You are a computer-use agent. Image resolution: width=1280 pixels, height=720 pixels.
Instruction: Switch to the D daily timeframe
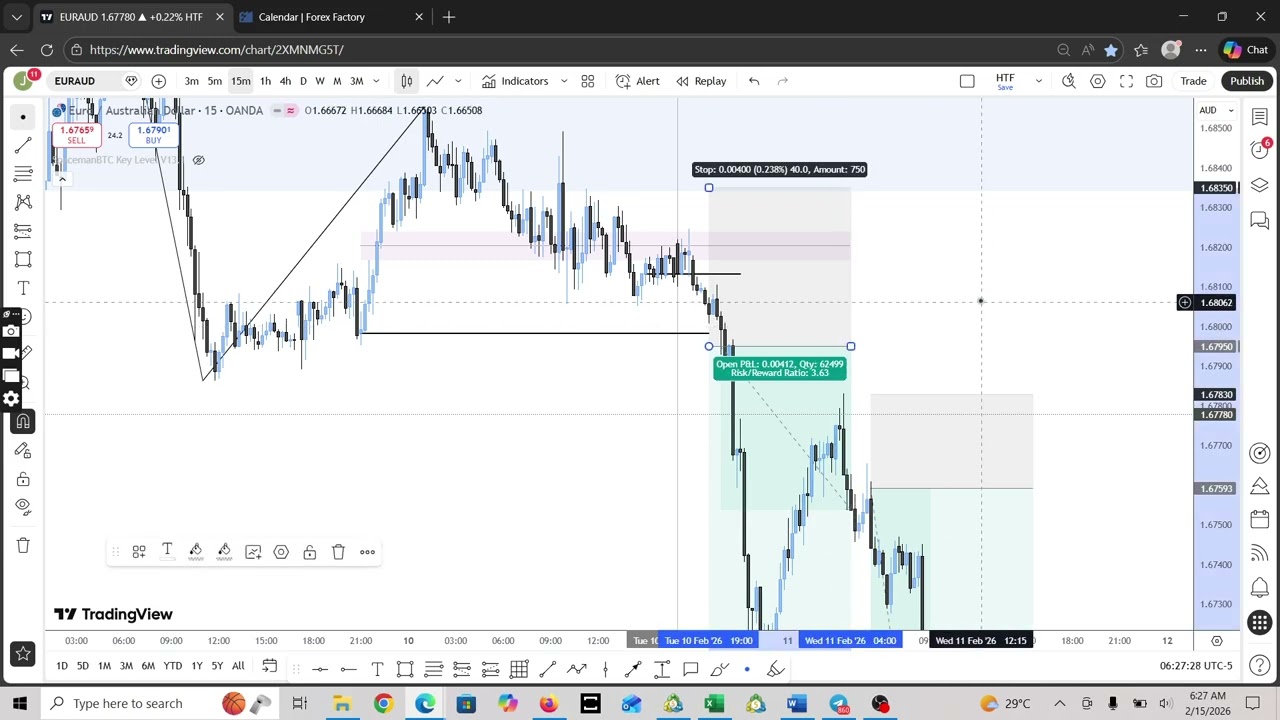click(303, 81)
